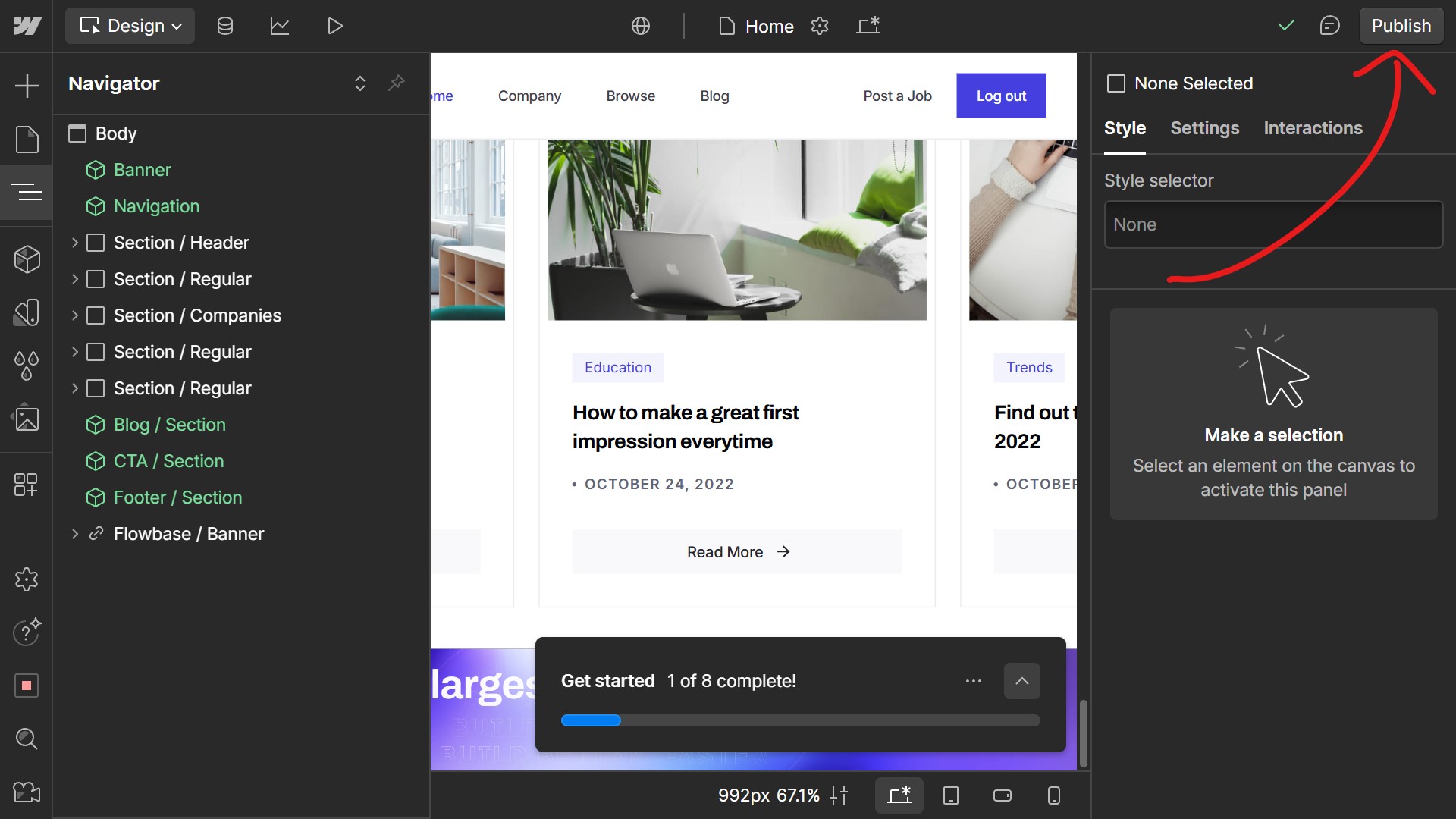The height and width of the screenshot is (819, 1456).
Task: Click Post a Job link
Action: tap(897, 96)
